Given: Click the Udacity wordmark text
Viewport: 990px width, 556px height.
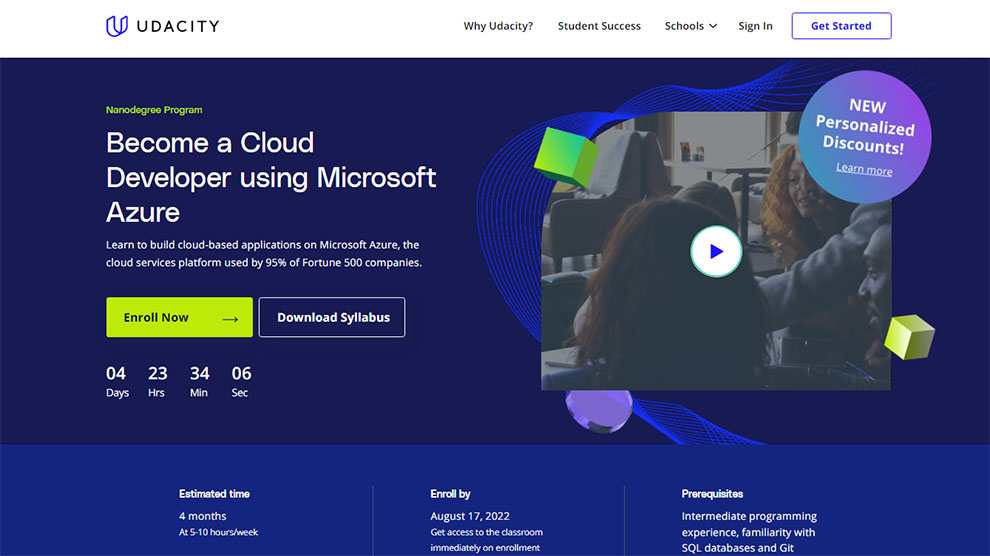Looking at the screenshot, I should coord(179,26).
